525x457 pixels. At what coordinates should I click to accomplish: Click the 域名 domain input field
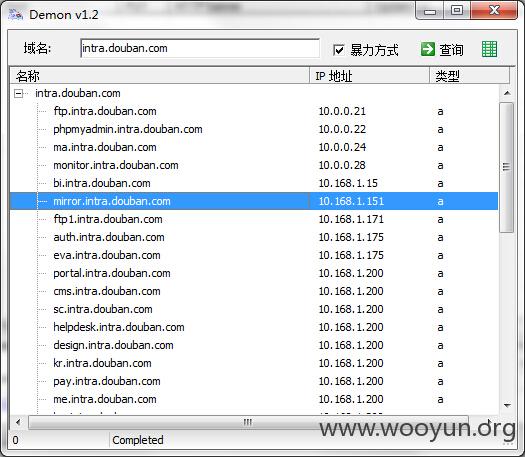pyautogui.click(x=200, y=48)
